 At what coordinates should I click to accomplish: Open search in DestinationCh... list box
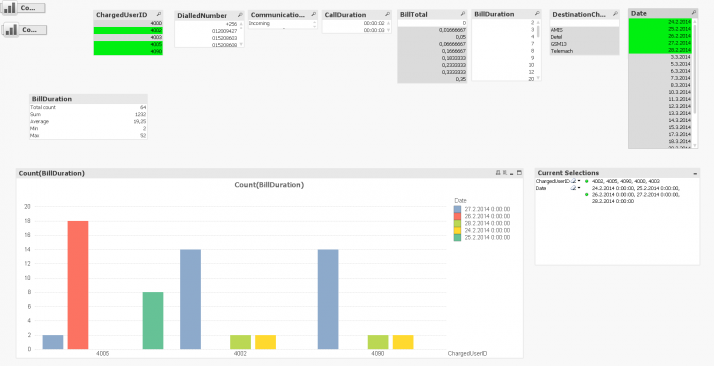click(614, 15)
